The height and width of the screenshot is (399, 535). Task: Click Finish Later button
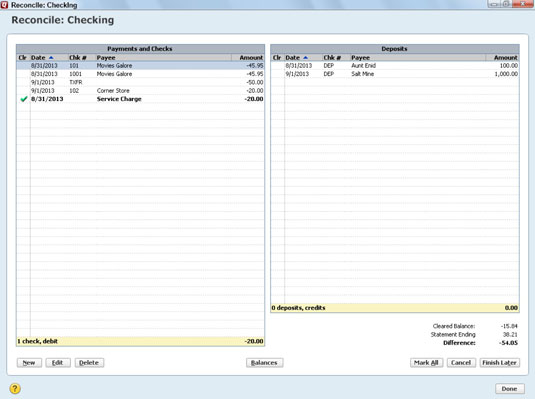click(500, 362)
